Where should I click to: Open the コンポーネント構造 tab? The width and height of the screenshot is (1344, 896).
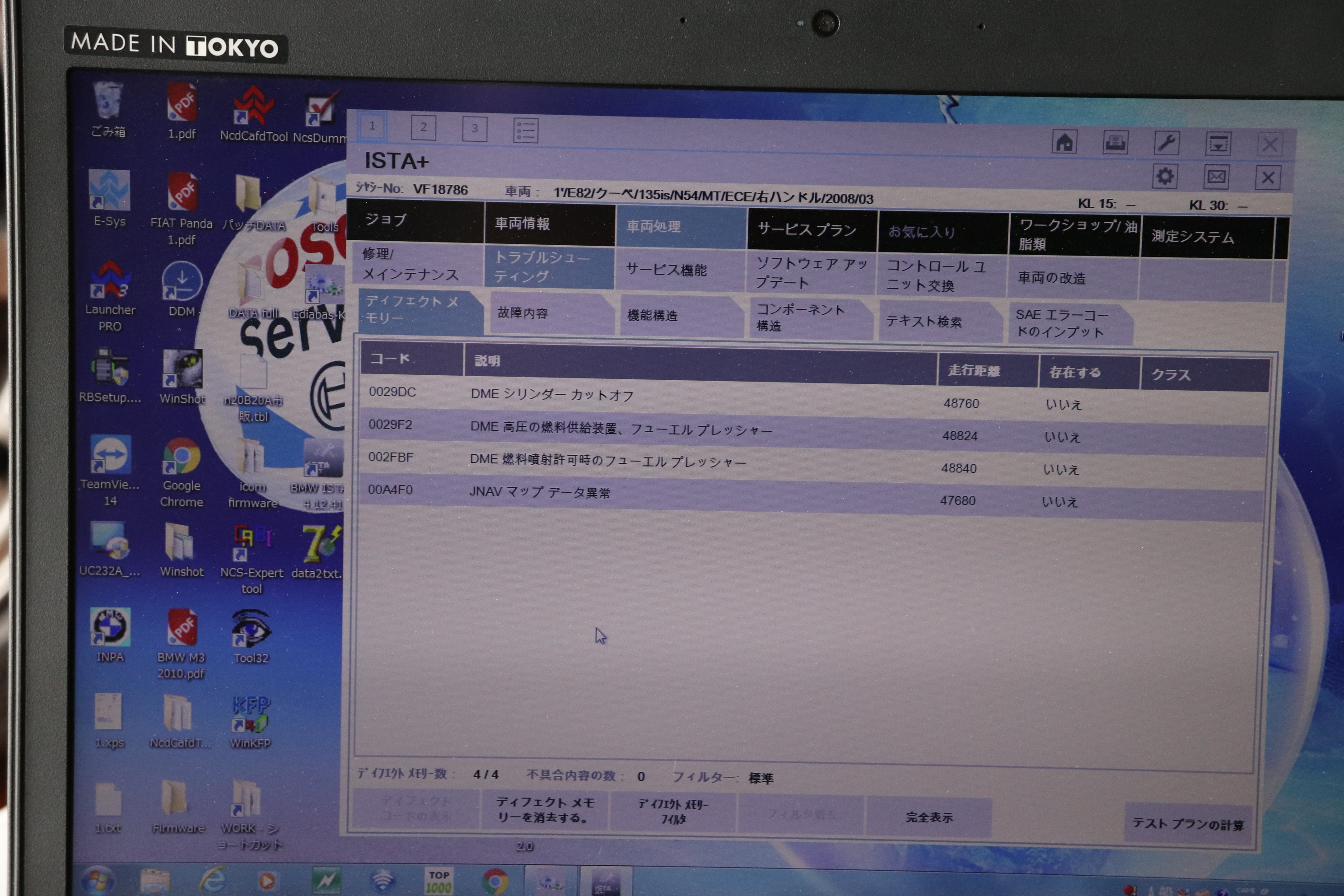point(812,318)
